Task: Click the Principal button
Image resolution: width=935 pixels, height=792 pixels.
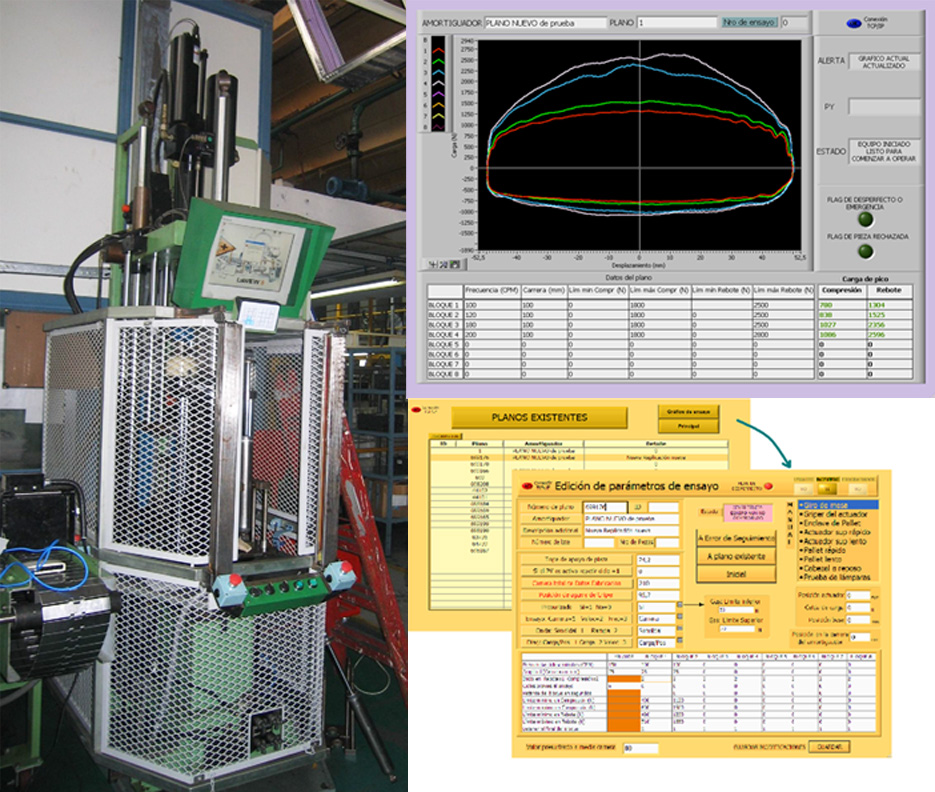Action: click(688, 426)
